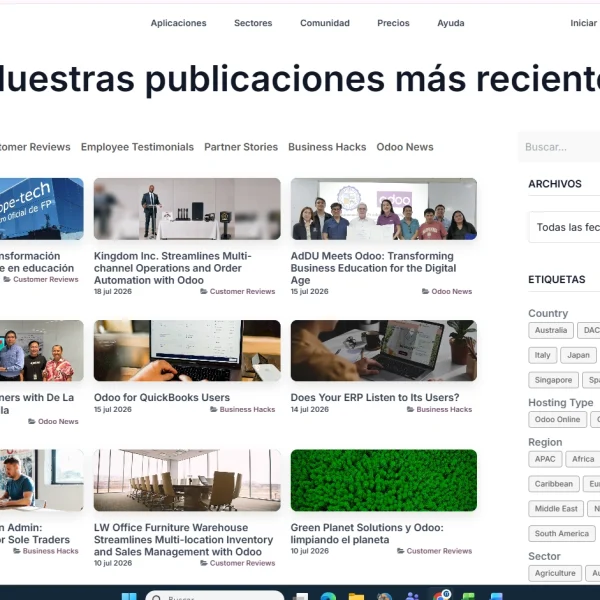The image size is (600, 600).
Task: Switch to Odoo News tab
Action: click(405, 147)
